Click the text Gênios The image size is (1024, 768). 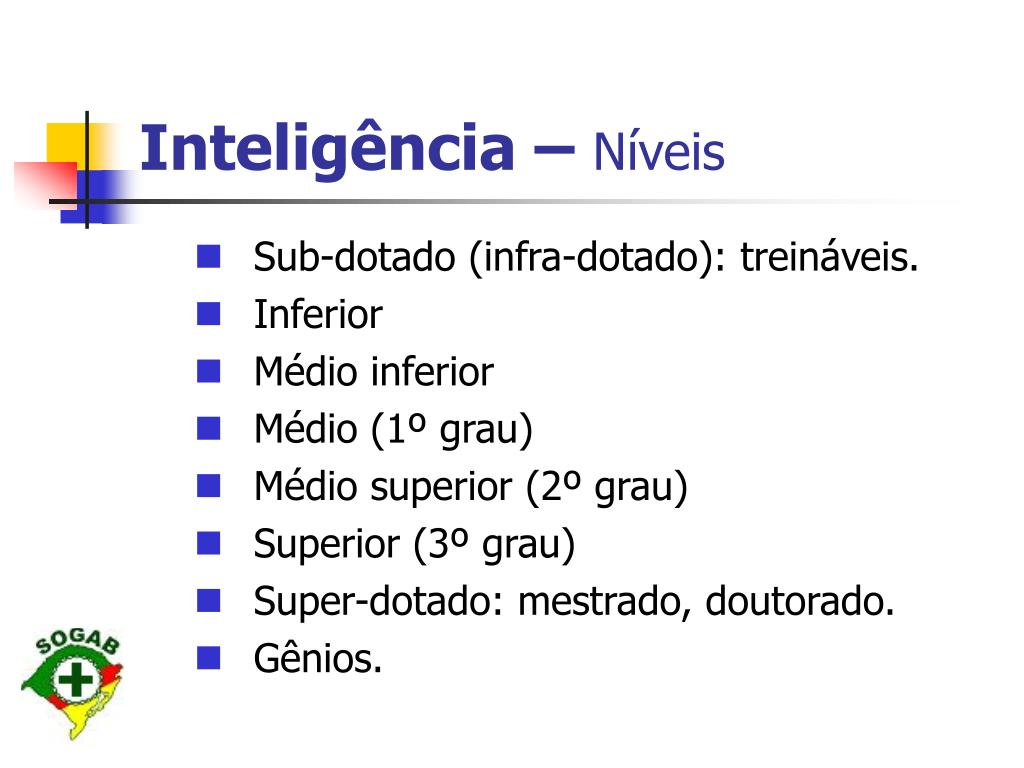pos(317,657)
